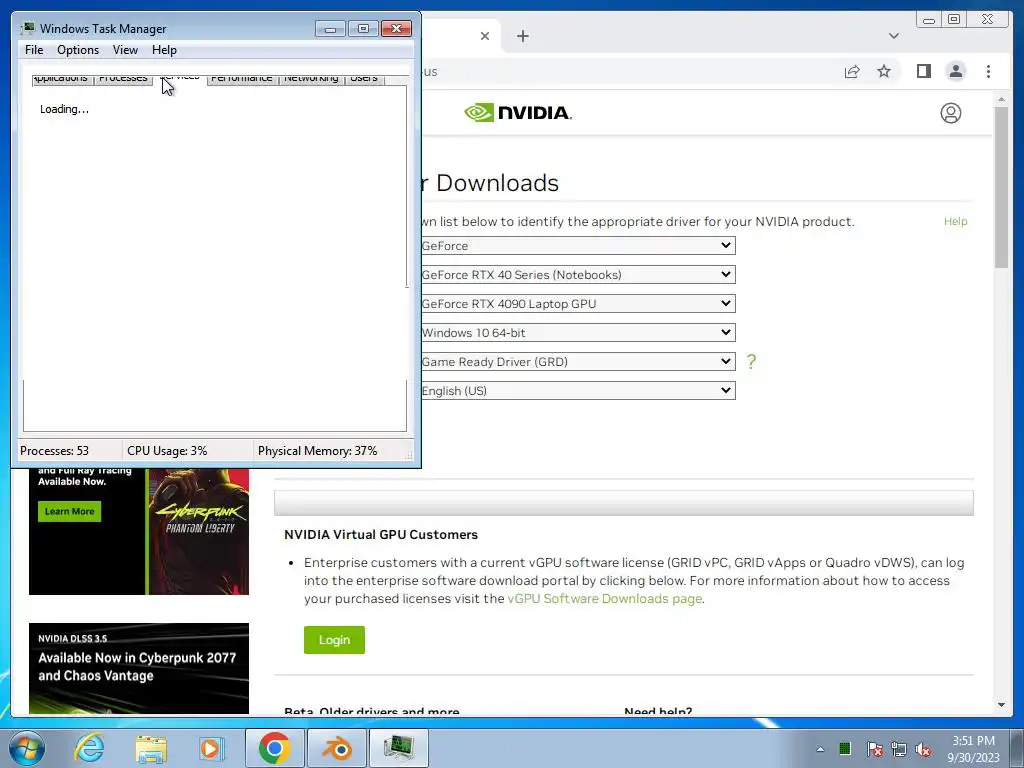Open vGPU Software Downloads page link
The image size is (1024, 768).
coord(605,599)
